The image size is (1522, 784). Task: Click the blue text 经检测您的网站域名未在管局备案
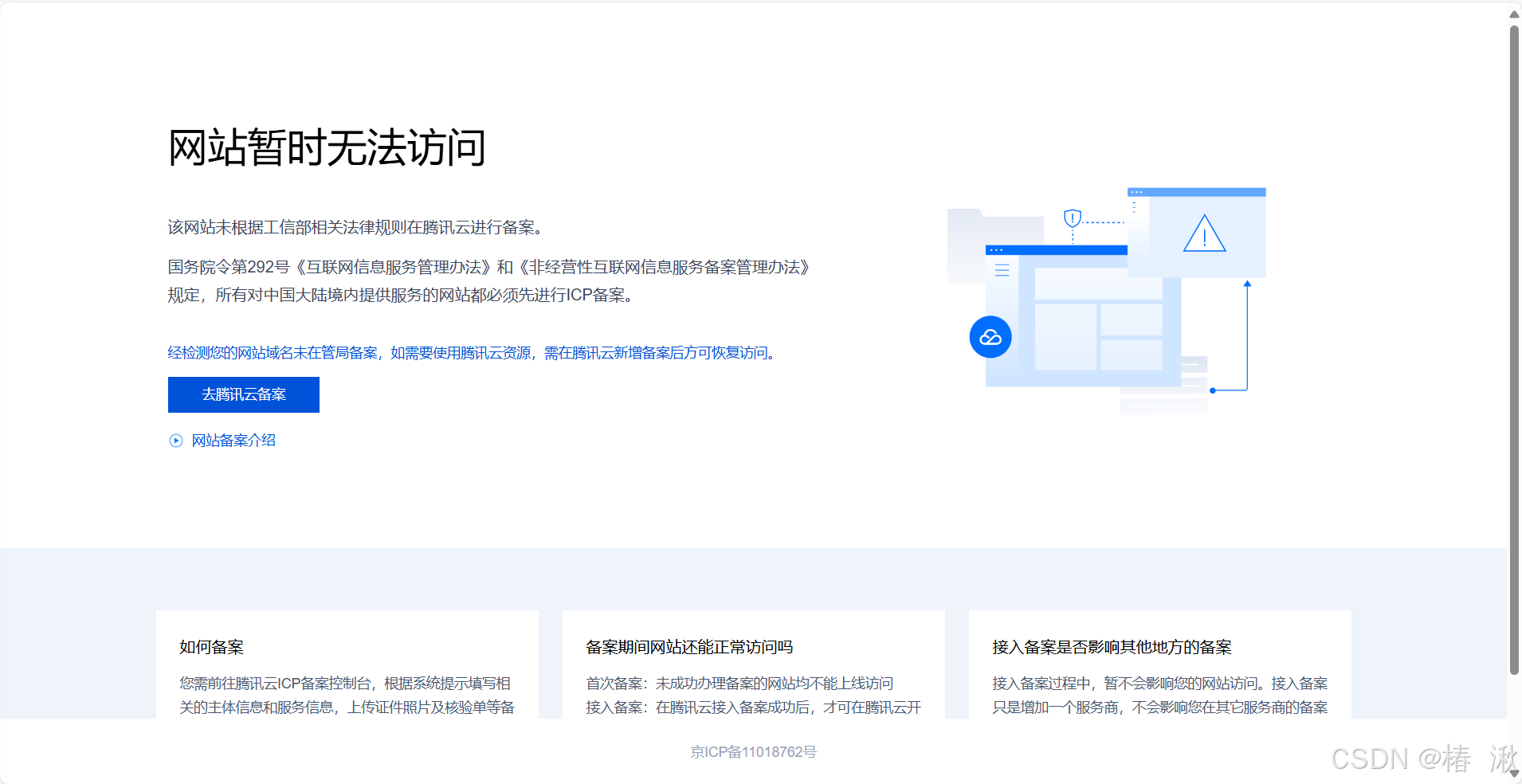[x=273, y=353]
